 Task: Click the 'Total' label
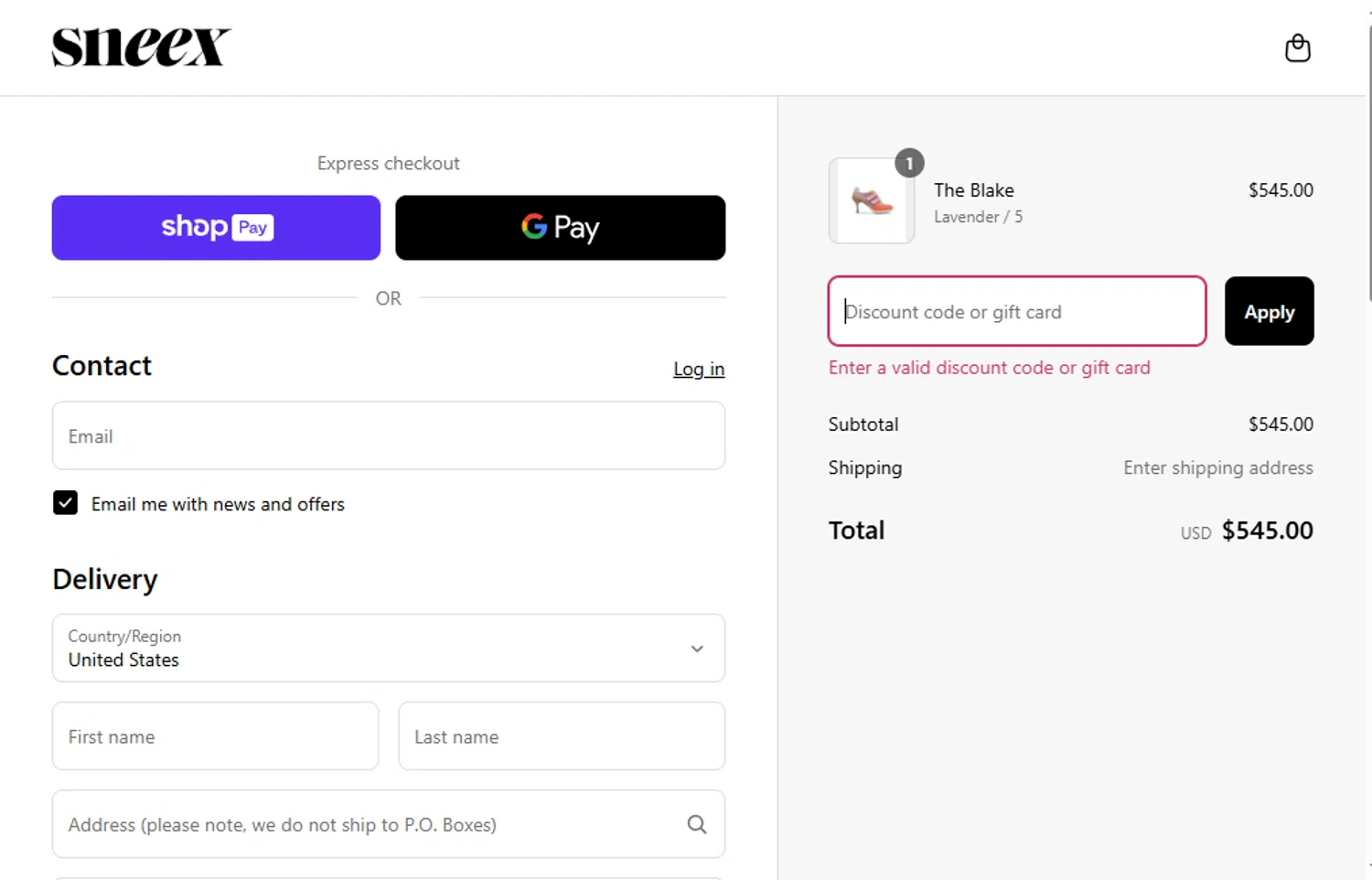pyautogui.click(x=856, y=531)
